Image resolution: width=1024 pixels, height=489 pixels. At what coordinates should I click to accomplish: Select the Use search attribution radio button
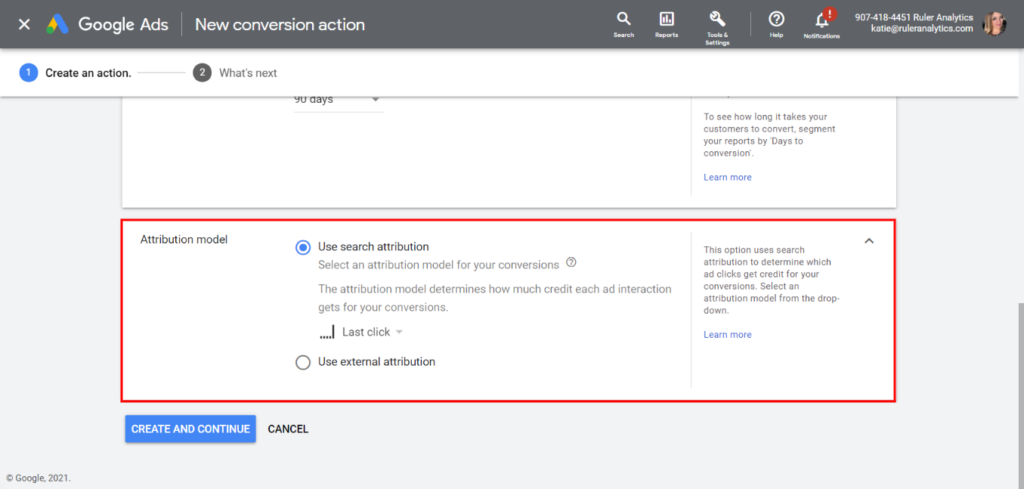click(x=303, y=247)
